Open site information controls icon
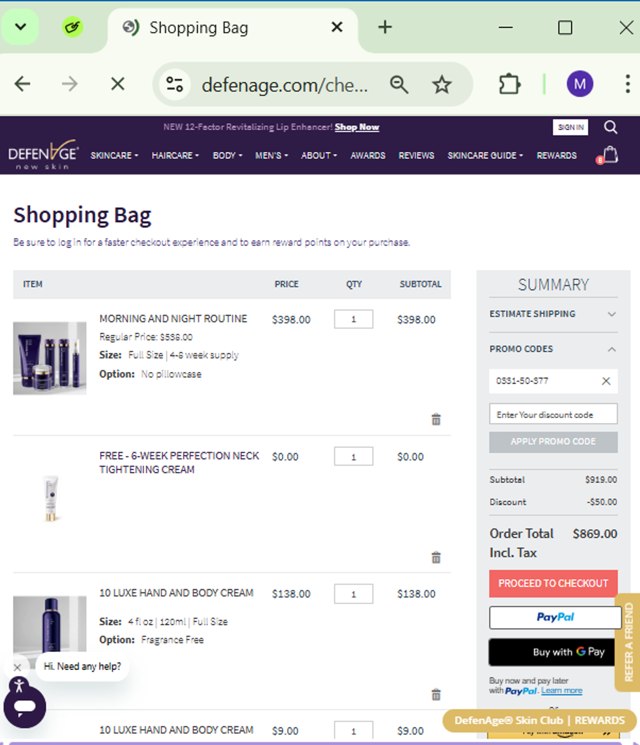 tap(174, 85)
